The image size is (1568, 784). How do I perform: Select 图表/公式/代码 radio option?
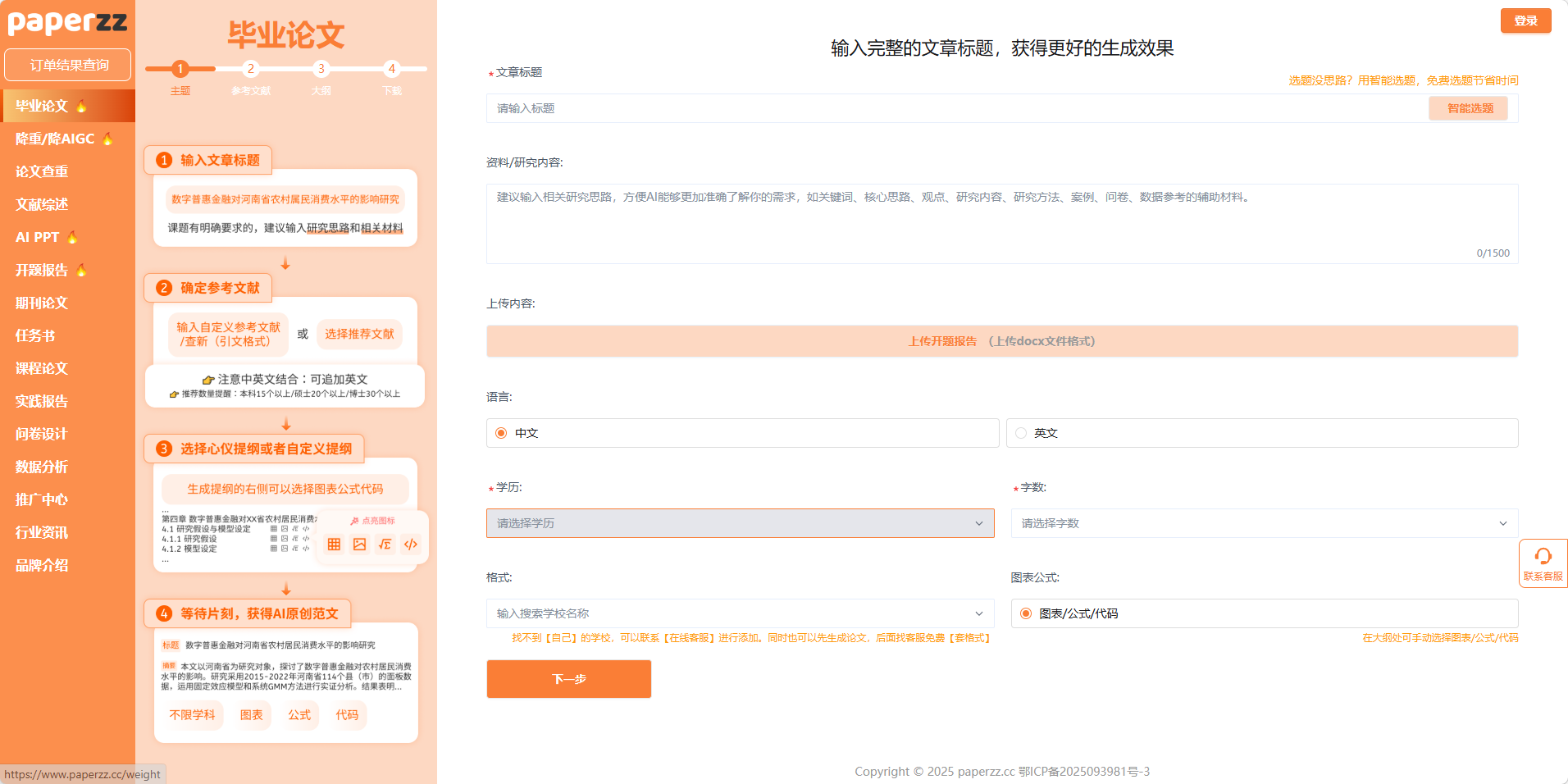(1026, 613)
